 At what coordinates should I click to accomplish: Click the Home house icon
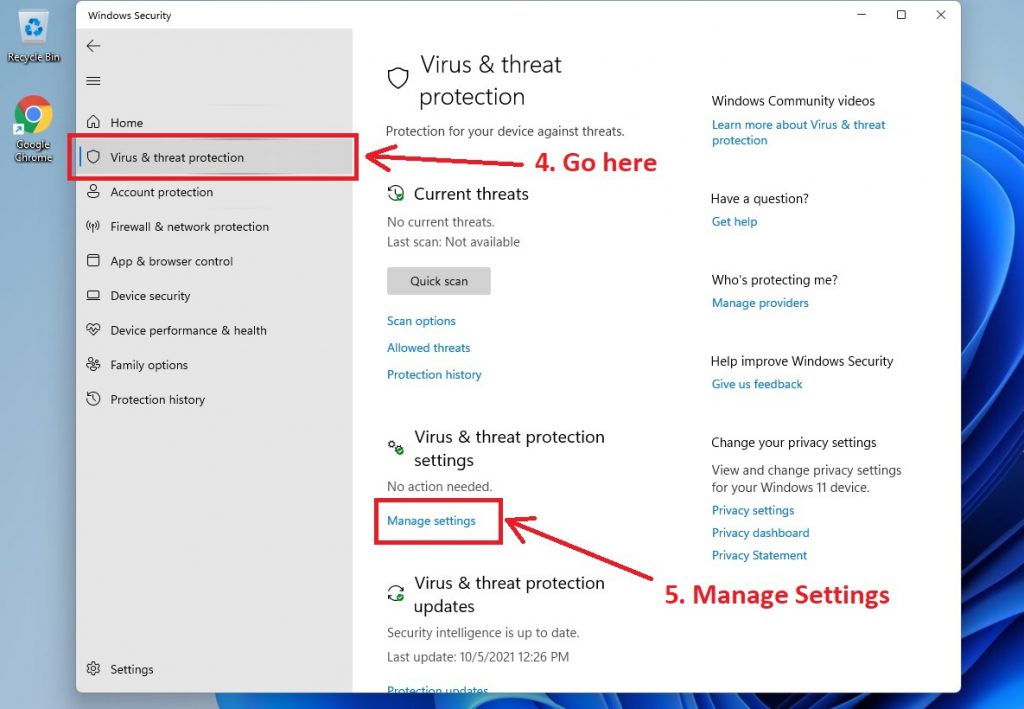click(93, 122)
